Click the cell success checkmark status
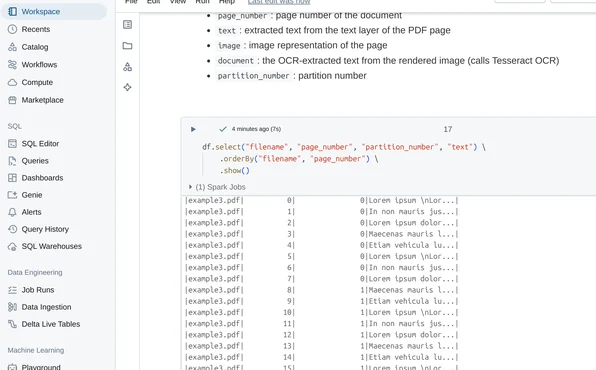This screenshot has width=596, height=370. [223, 129]
